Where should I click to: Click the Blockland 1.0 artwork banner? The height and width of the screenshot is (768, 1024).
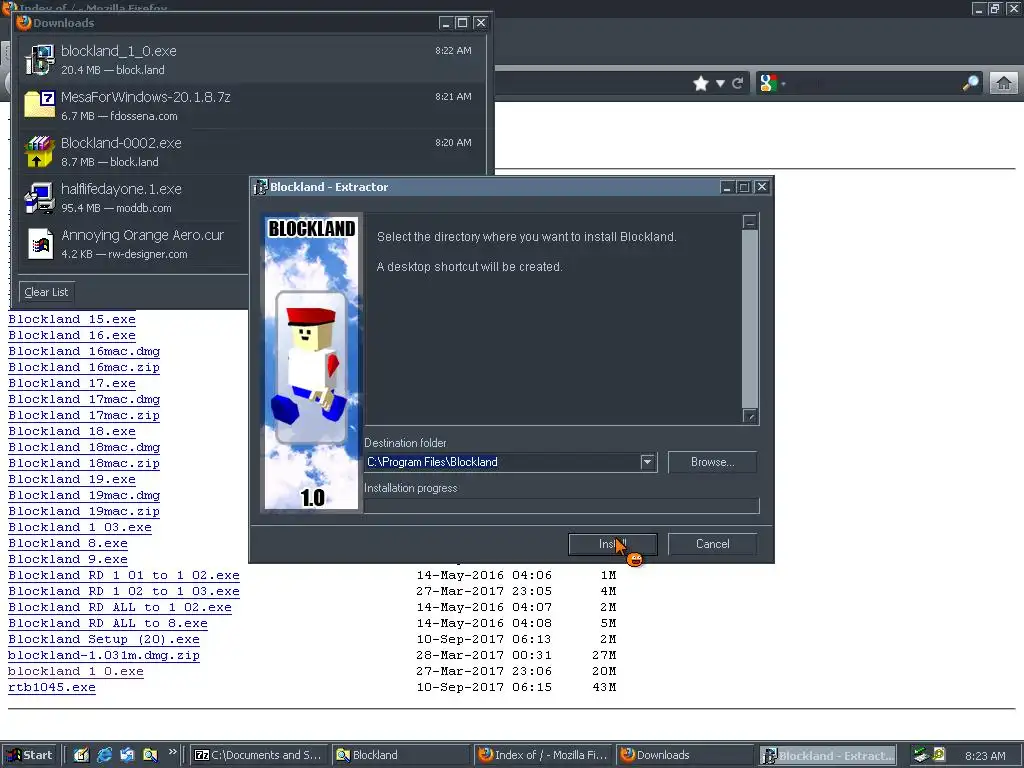coord(312,363)
